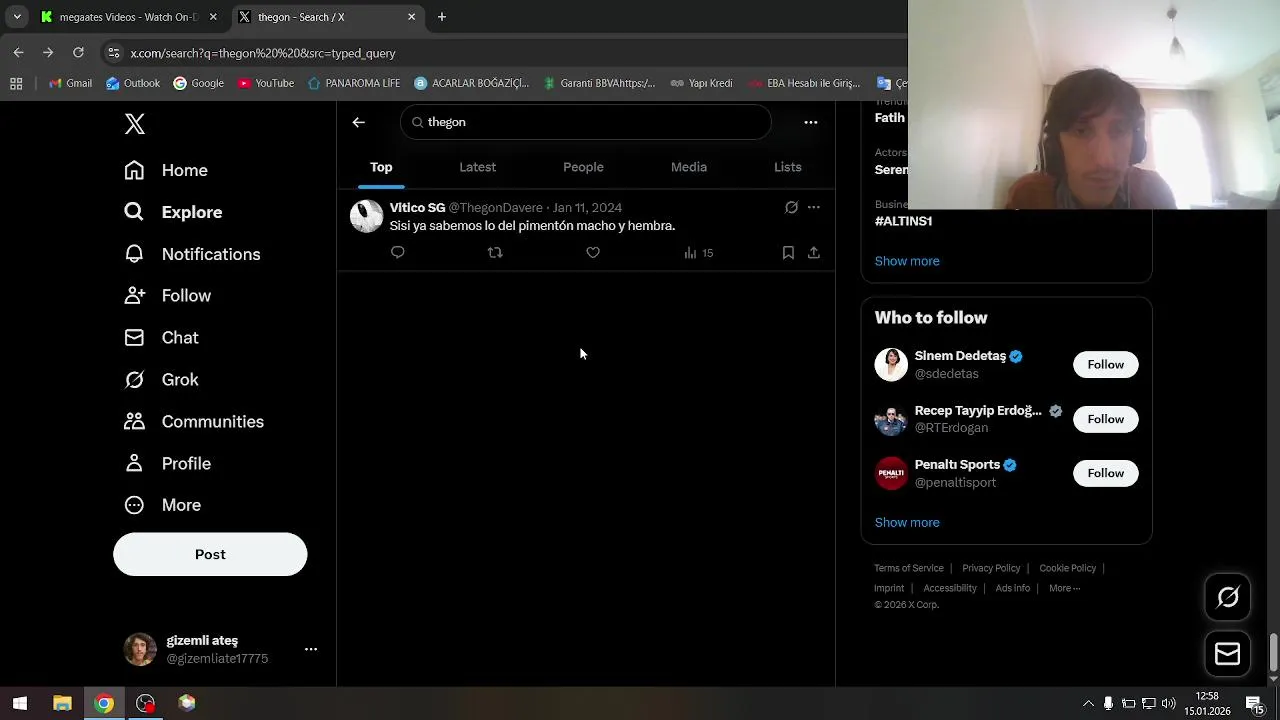This screenshot has width=1280, height=720.
Task: Open floating Grok button
Action: [1228, 597]
